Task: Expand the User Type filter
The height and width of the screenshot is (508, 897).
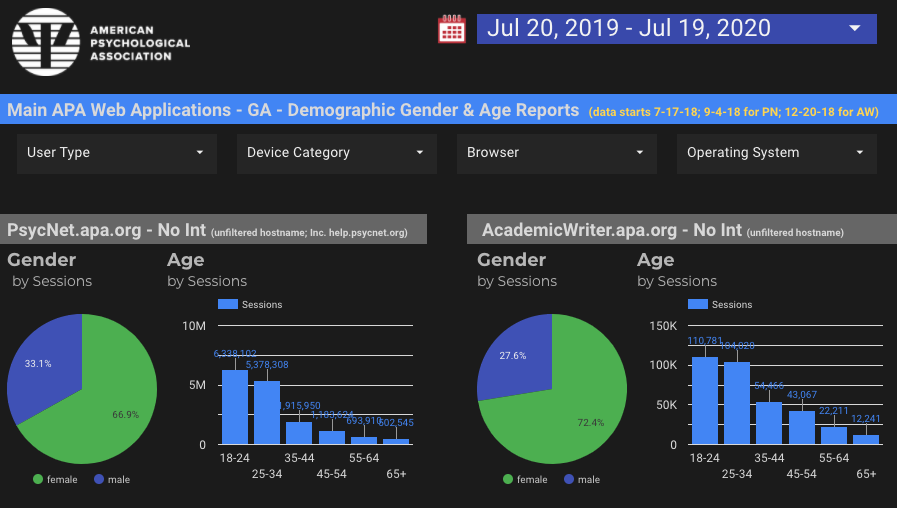Action: [116, 153]
